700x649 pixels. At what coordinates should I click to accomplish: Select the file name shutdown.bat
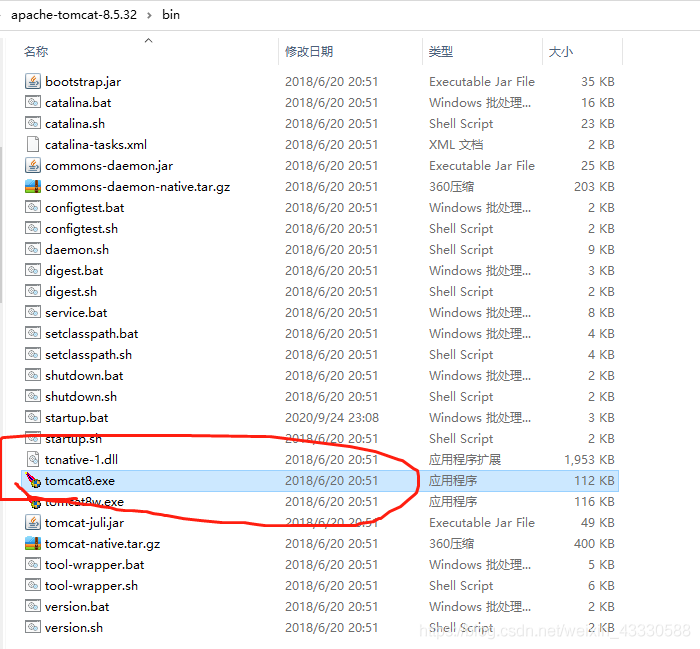pos(84,375)
